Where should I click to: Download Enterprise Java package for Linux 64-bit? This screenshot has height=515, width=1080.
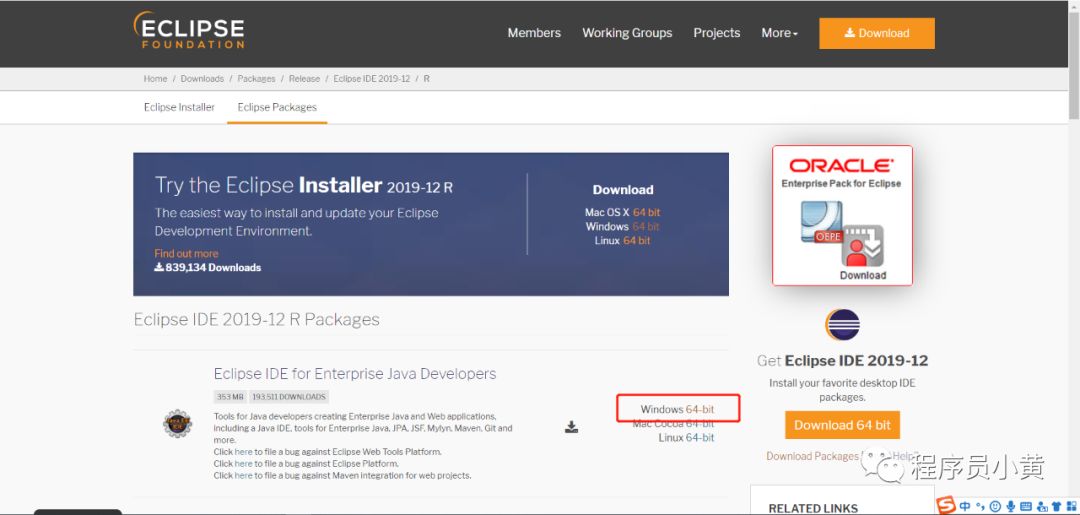point(700,438)
